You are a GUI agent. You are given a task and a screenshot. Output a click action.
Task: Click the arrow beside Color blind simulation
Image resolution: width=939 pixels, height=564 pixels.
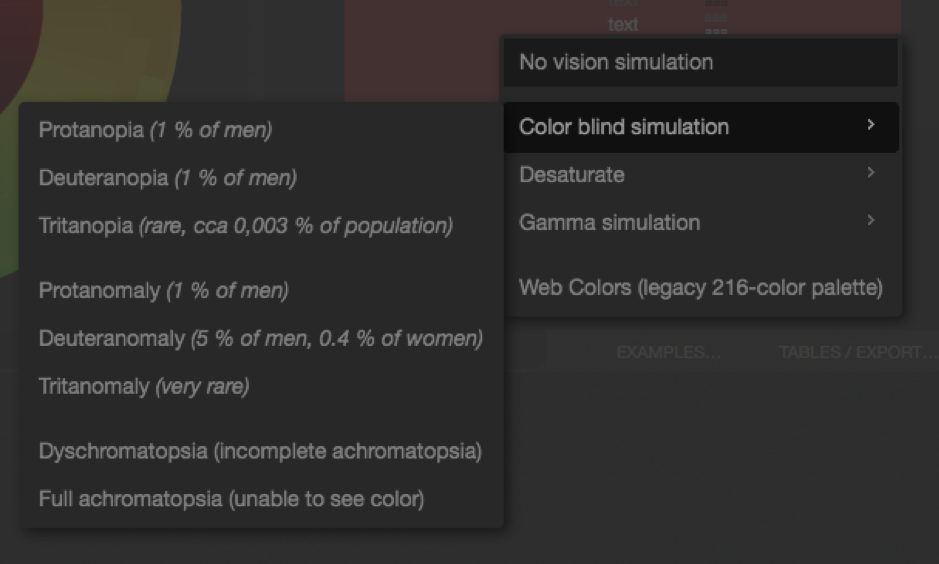(x=871, y=126)
